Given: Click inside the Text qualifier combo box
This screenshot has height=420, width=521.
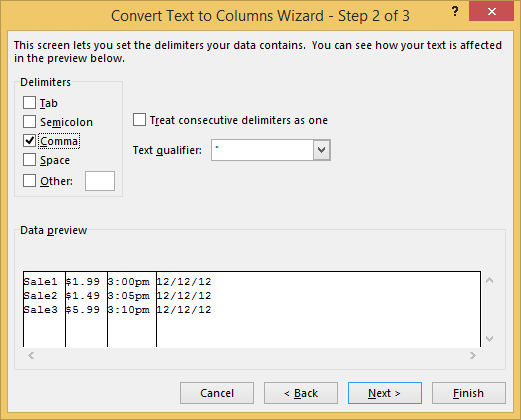Looking at the screenshot, I should click(x=262, y=150).
